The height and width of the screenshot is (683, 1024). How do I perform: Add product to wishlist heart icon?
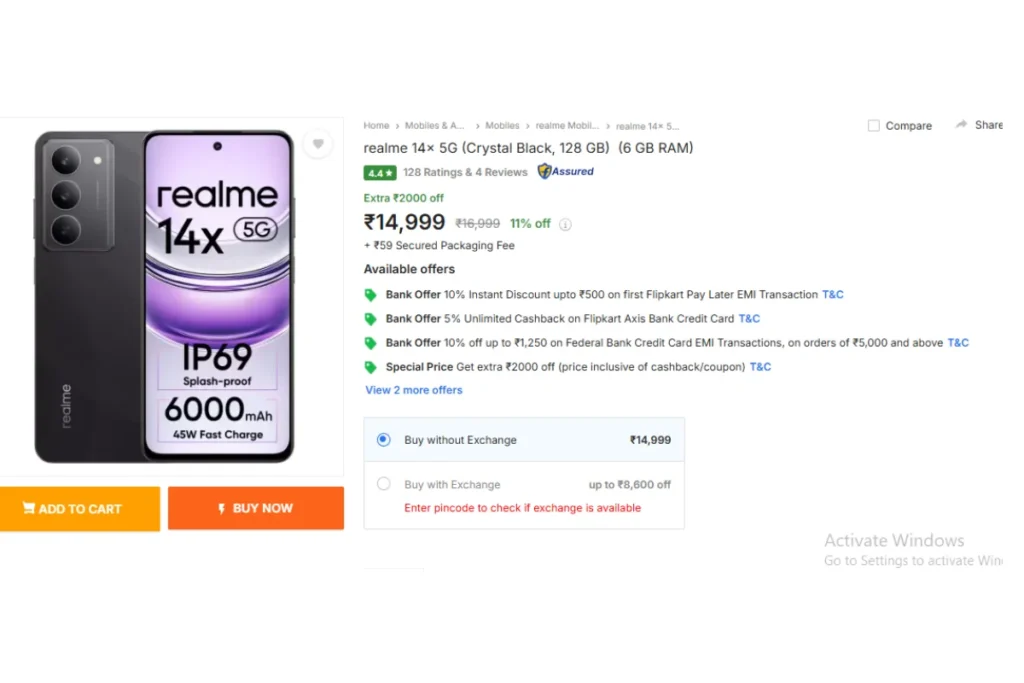318,144
